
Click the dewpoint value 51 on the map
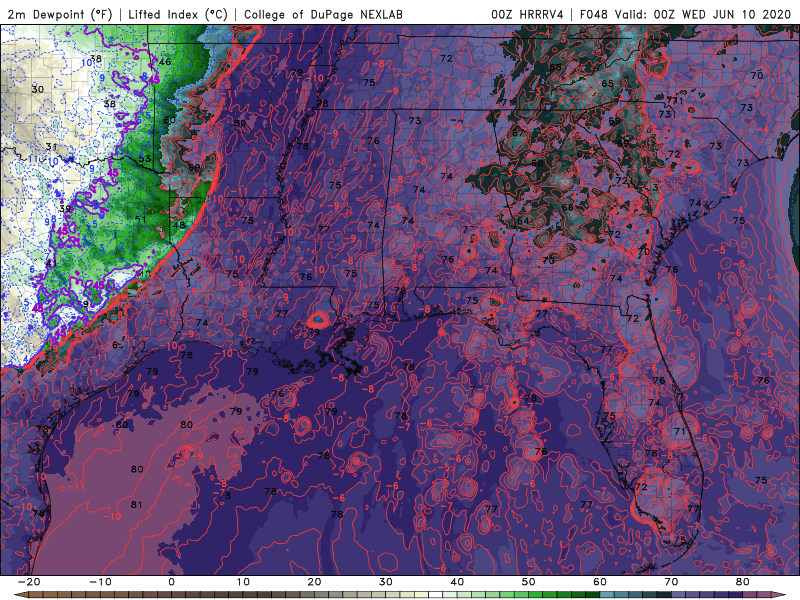click(140, 220)
